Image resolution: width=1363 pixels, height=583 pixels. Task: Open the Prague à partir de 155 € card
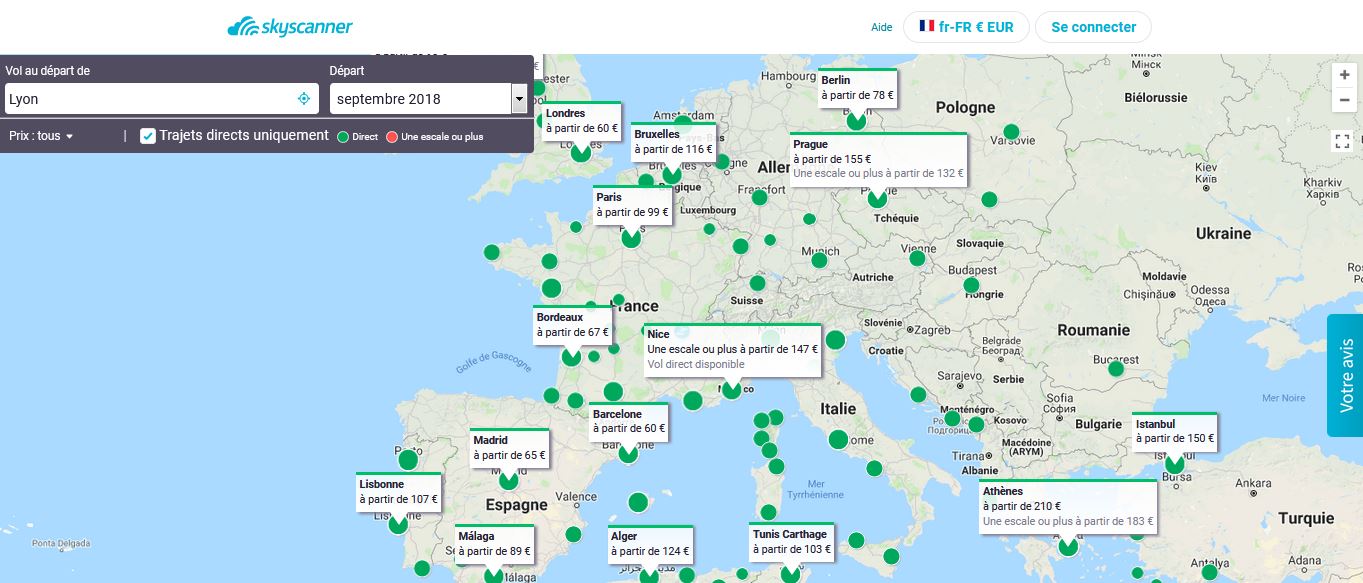tap(878, 159)
